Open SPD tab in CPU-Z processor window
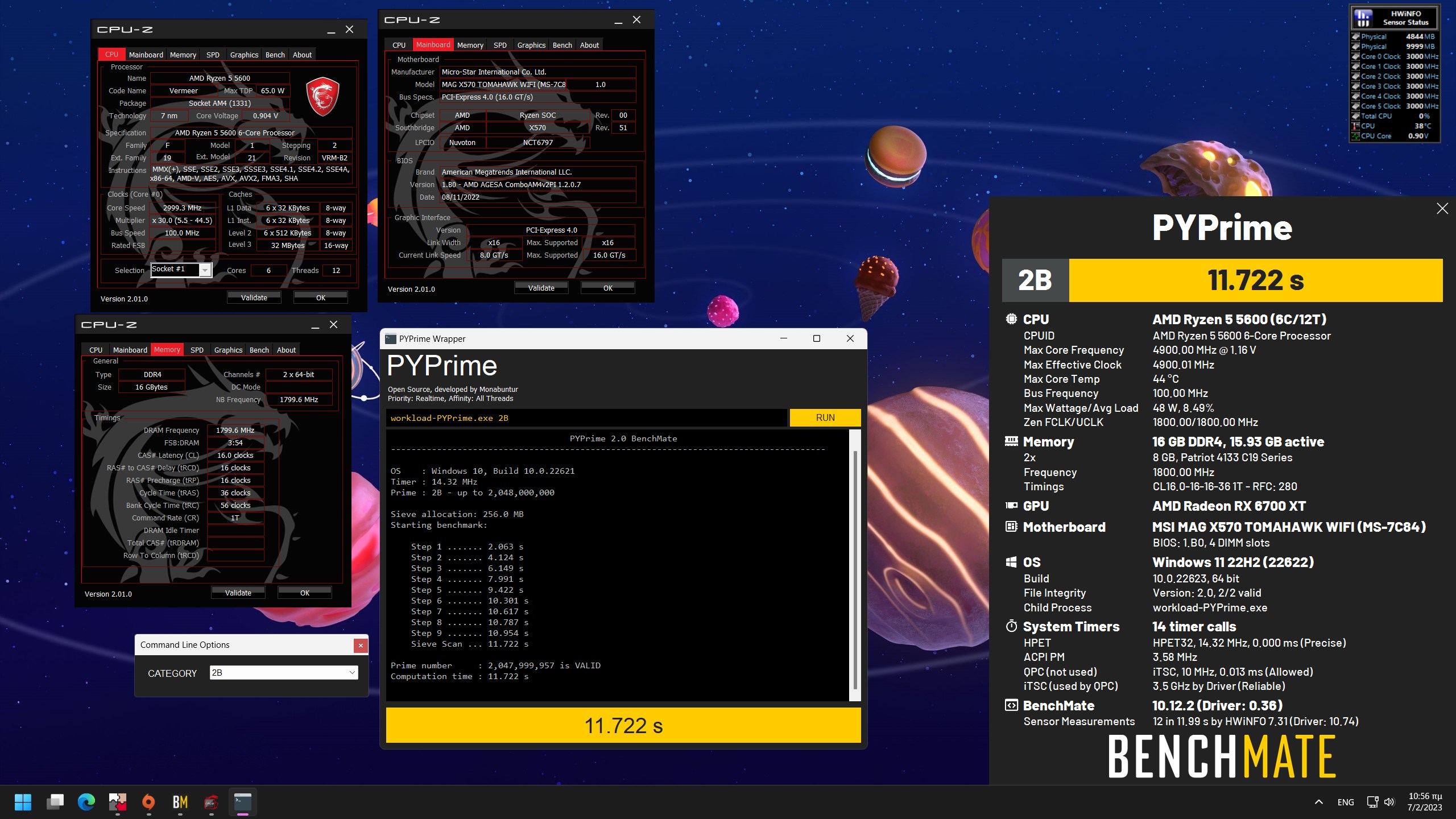Image resolution: width=1456 pixels, height=819 pixels. [213, 55]
